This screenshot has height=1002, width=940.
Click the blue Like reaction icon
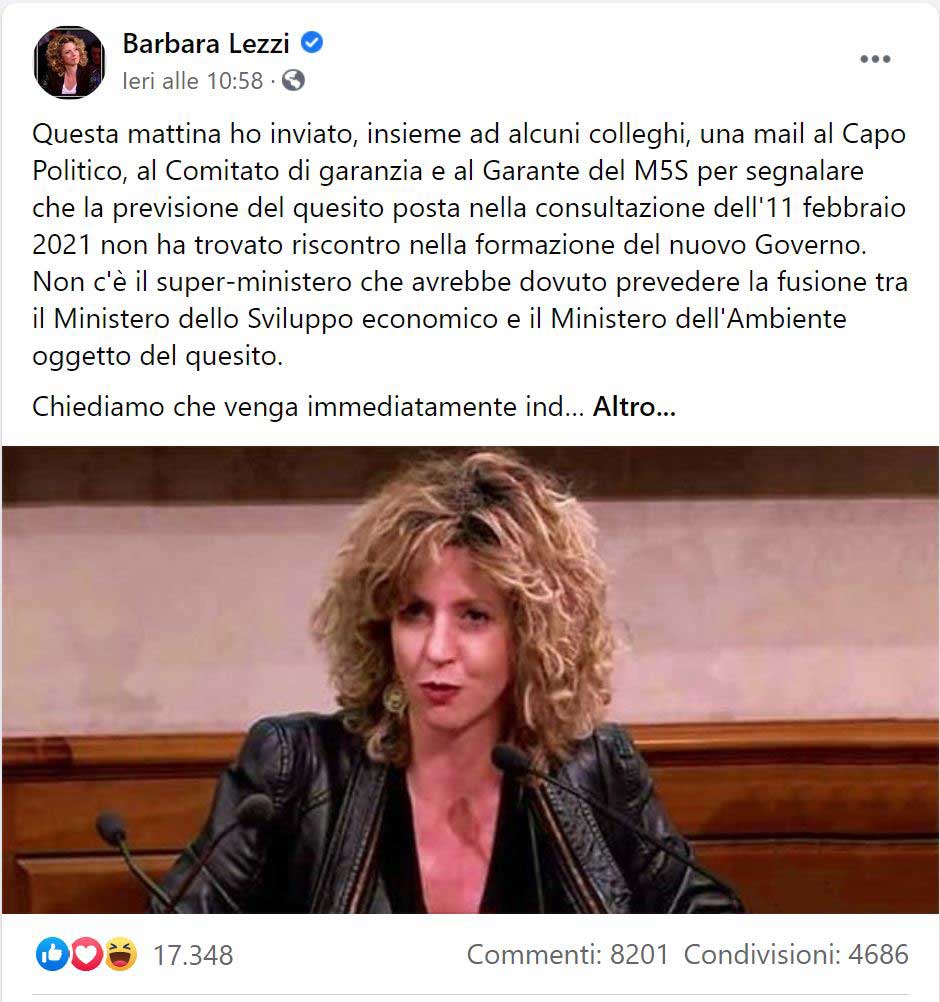click(52, 955)
